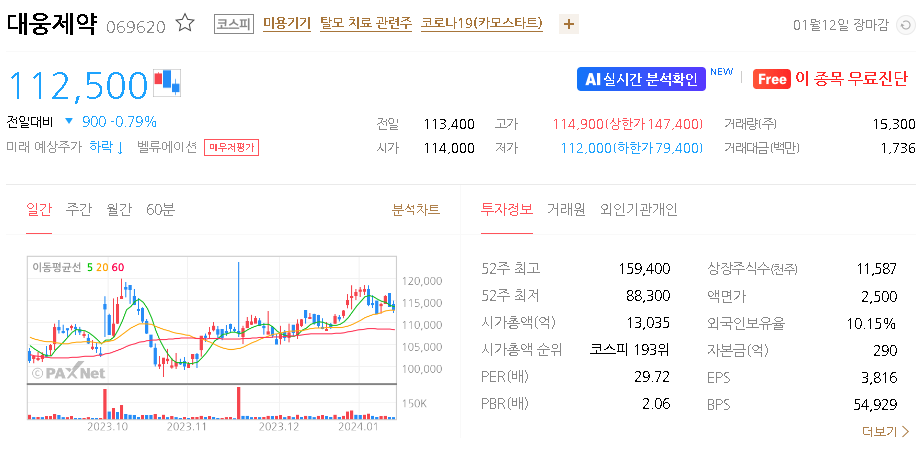Screen dimensions: 923x451
Task: Switch to the 외인기관개인 tab
Action: [x=639, y=210]
